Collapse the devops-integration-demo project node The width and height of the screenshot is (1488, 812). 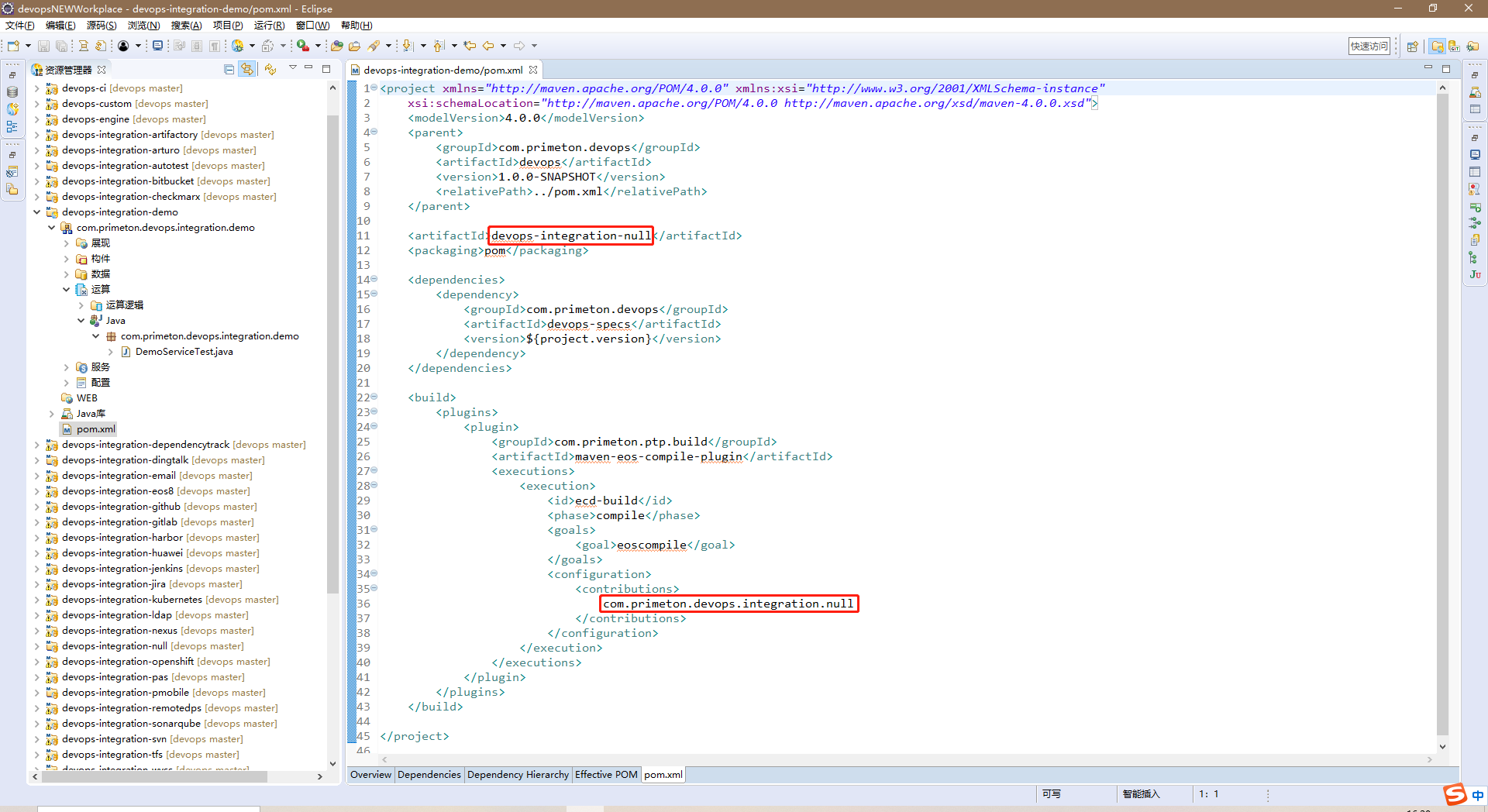pyautogui.click(x=36, y=212)
